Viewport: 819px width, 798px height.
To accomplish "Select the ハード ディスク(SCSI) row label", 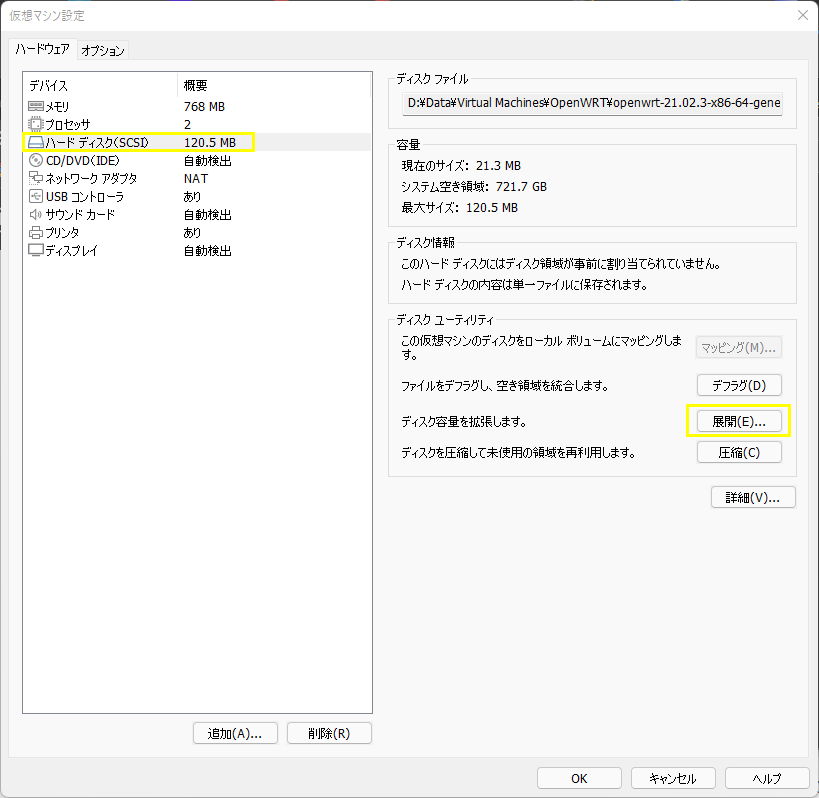I will click(x=97, y=143).
